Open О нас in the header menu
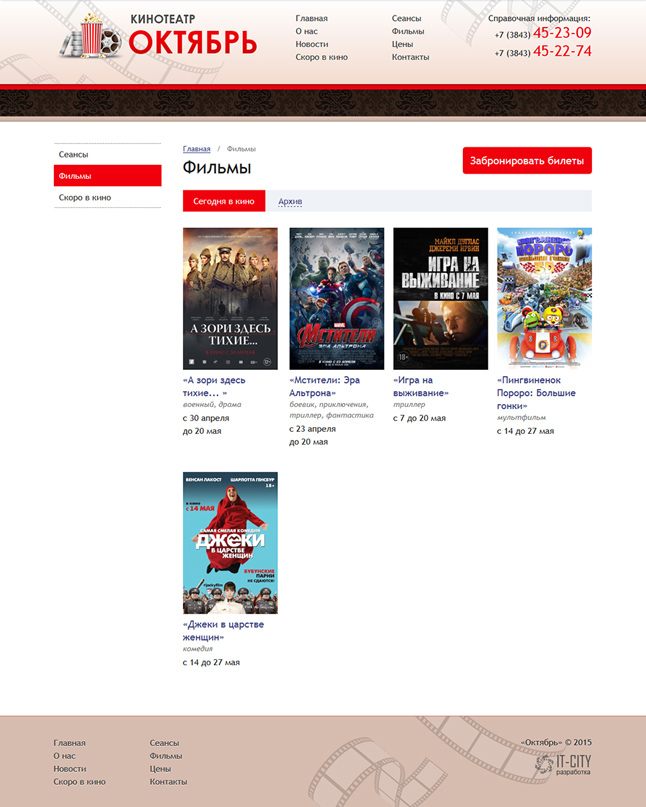This screenshot has width=646, height=807. click(x=306, y=31)
